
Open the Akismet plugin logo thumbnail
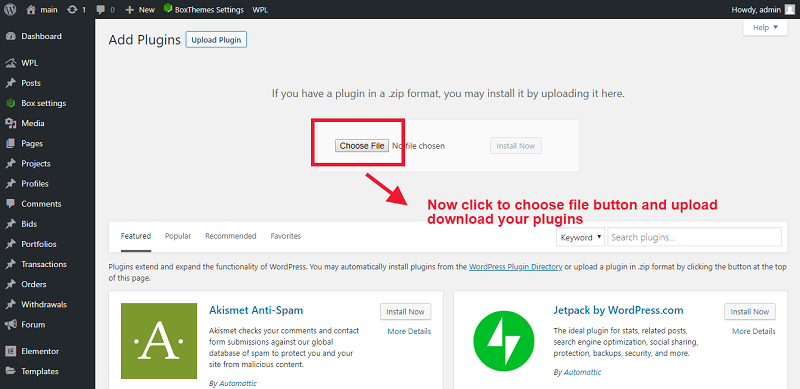(159, 341)
